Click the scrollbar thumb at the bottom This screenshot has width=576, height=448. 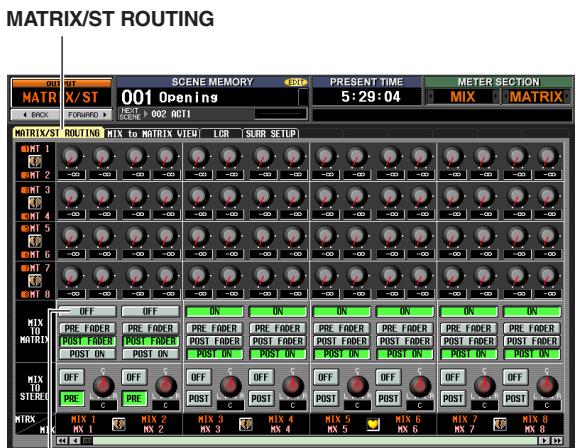click(x=87, y=440)
